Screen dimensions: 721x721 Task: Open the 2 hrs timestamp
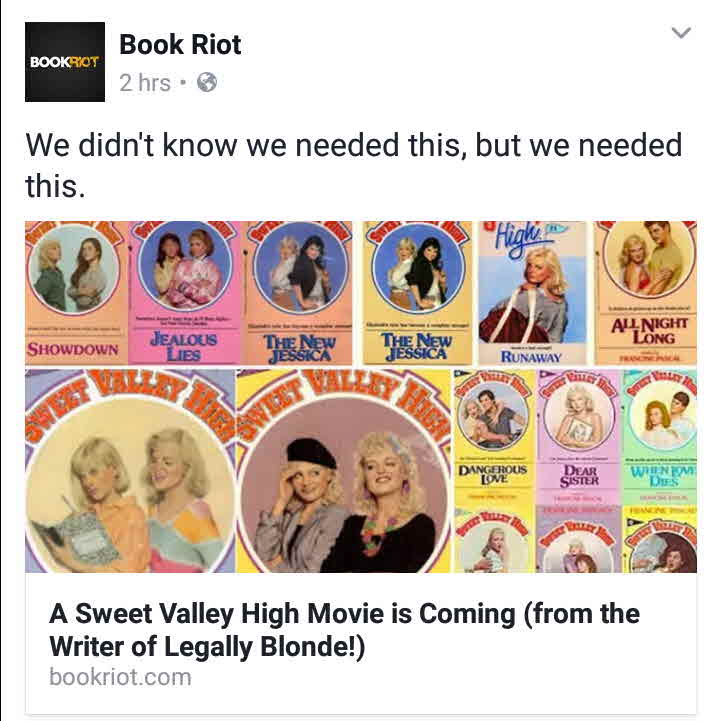click(x=145, y=83)
